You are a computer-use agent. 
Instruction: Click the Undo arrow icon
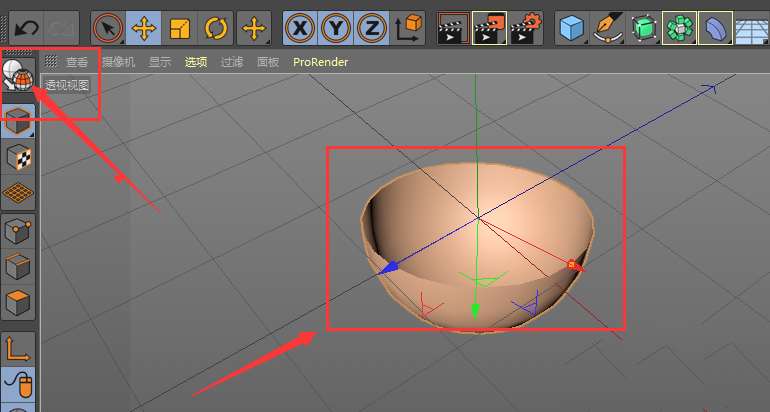tap(26, 28)
